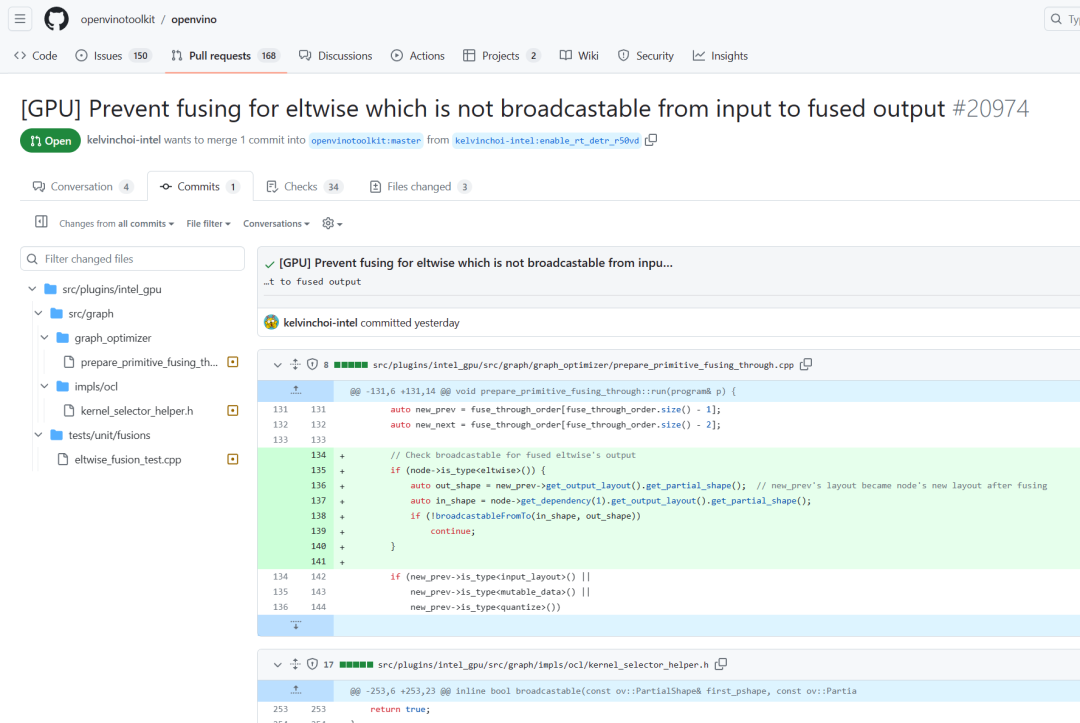Open kelvinchoi-intel link in commit row

pyautogui.click(x=320, y=323)
